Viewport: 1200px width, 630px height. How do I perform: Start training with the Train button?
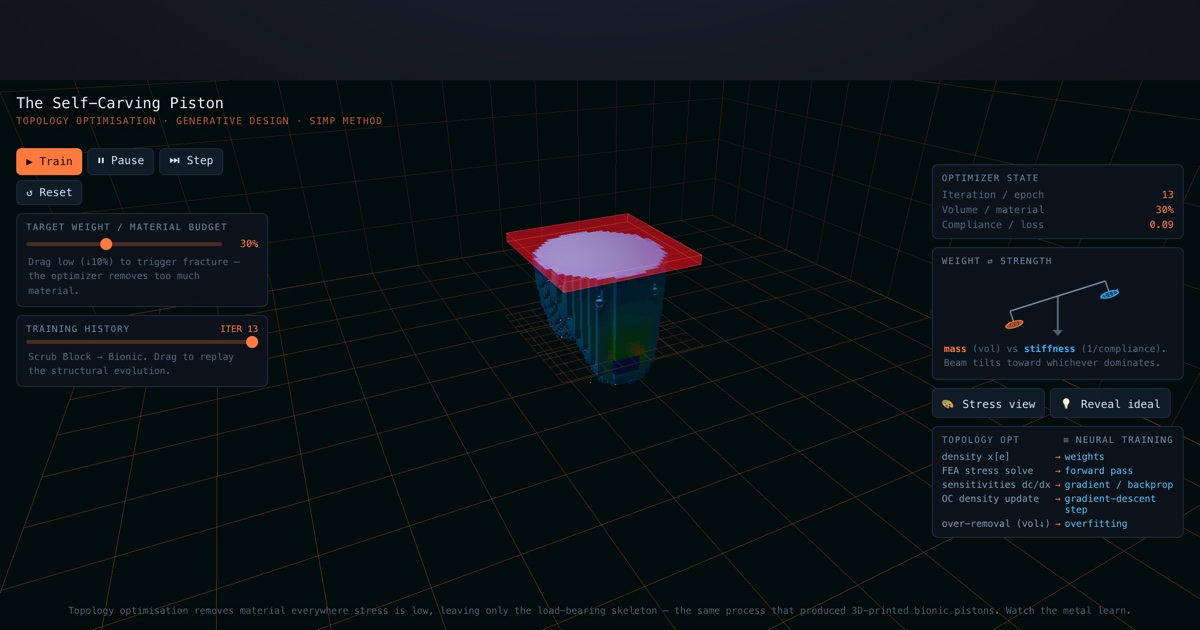[x=49, y=161]
